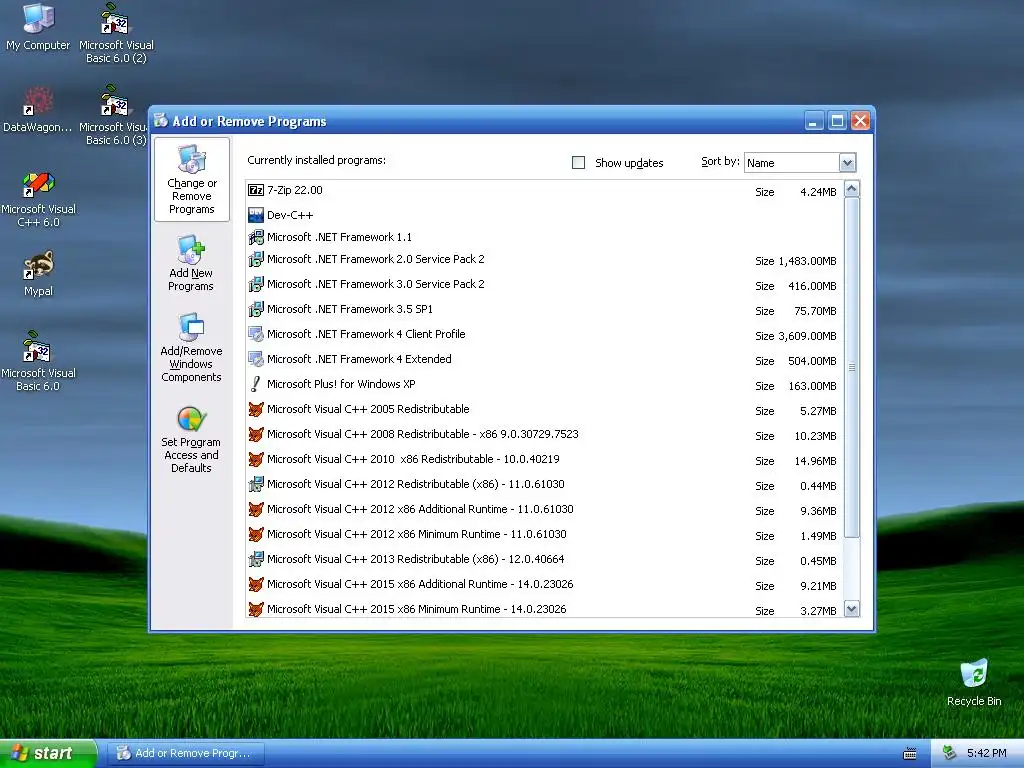Open Set Program Access and Defaults
Viewport: 1024px width, 768px height.
coord(191,439)
